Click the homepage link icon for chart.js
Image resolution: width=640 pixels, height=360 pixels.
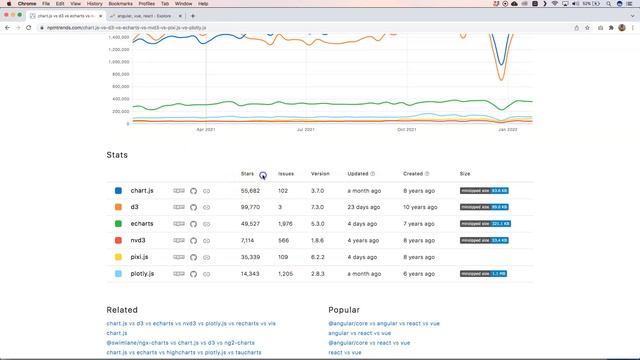207,191
